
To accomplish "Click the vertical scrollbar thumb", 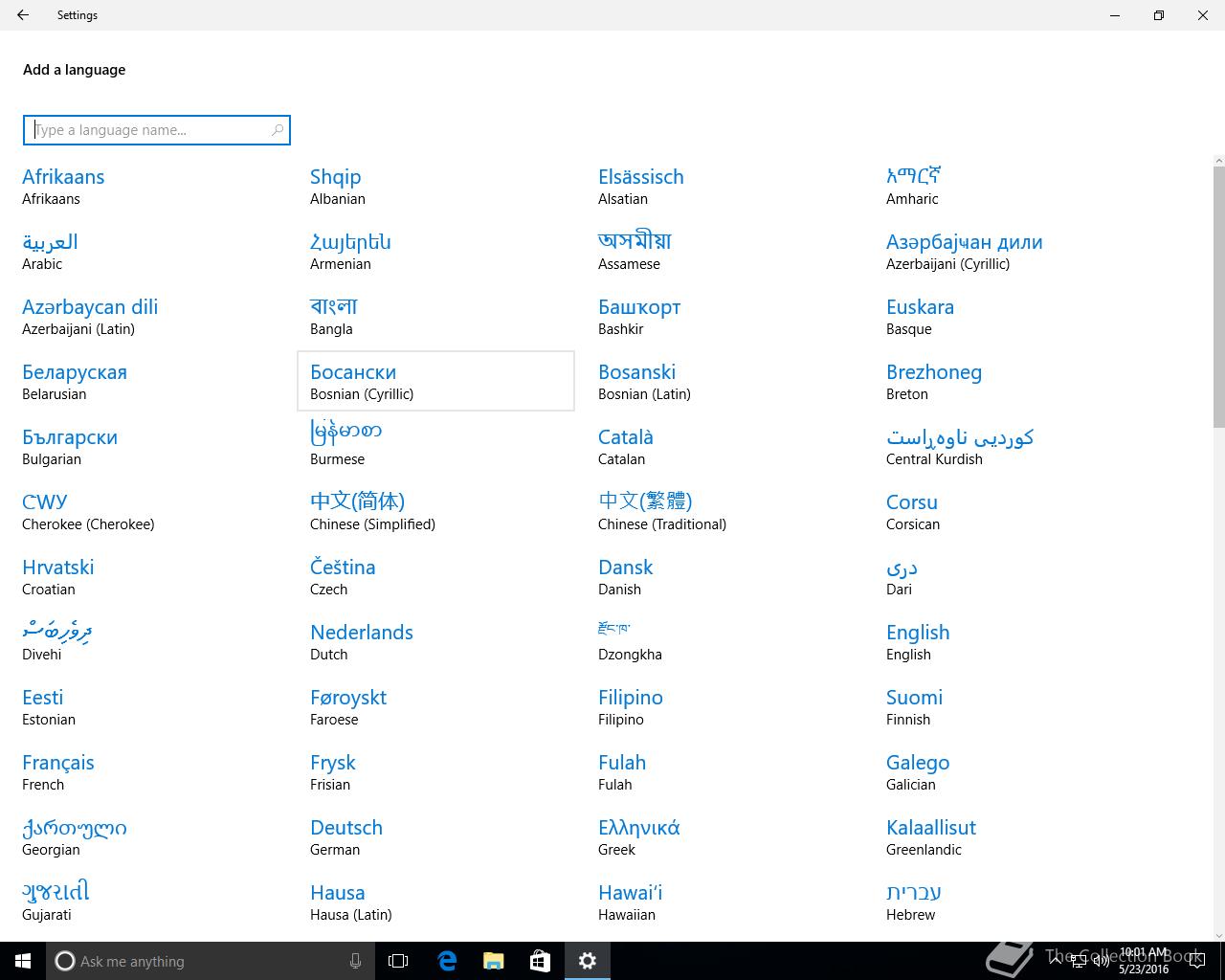I will (1218, 297).
